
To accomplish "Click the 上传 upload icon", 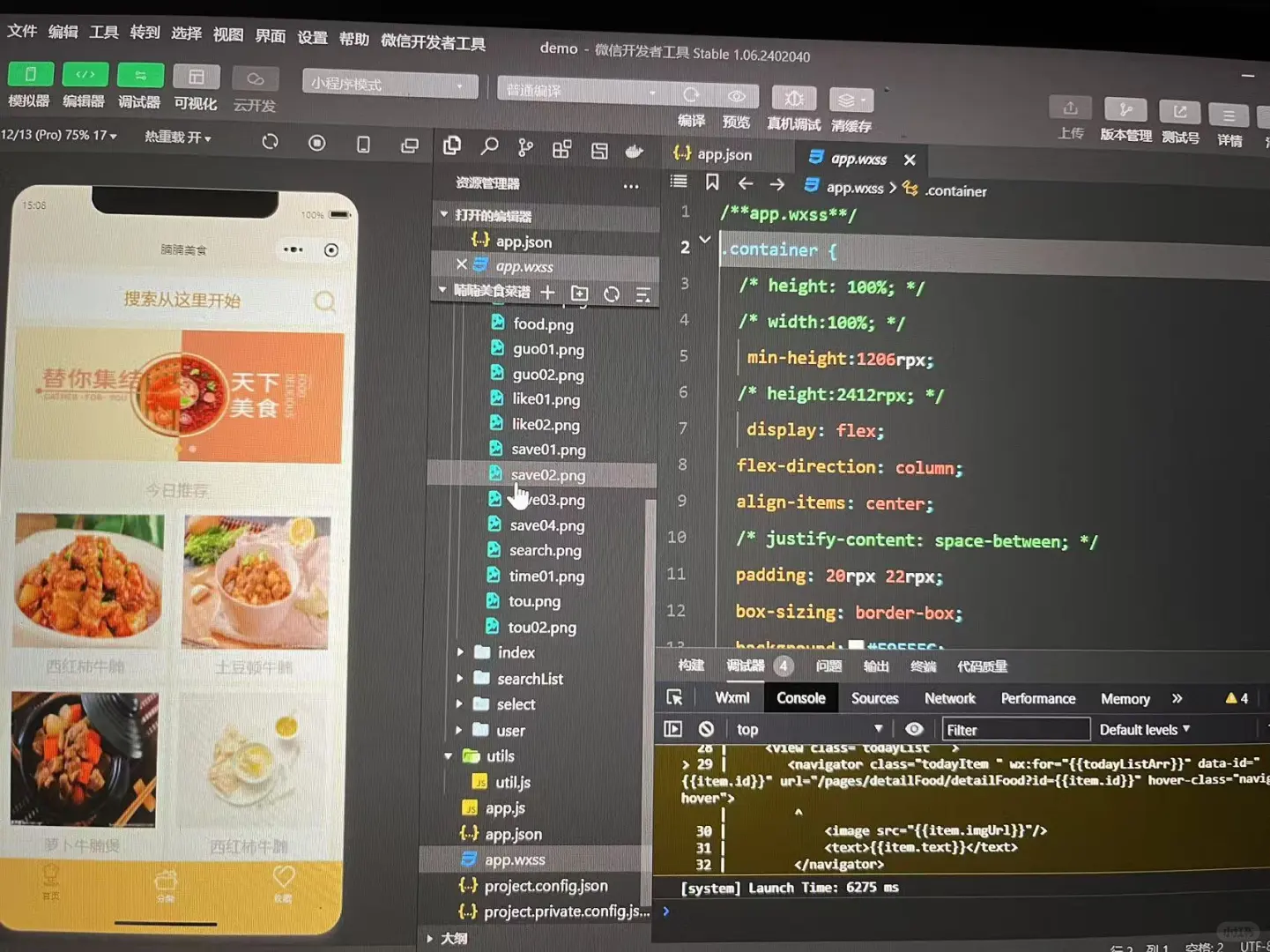I will [1070, 108].
